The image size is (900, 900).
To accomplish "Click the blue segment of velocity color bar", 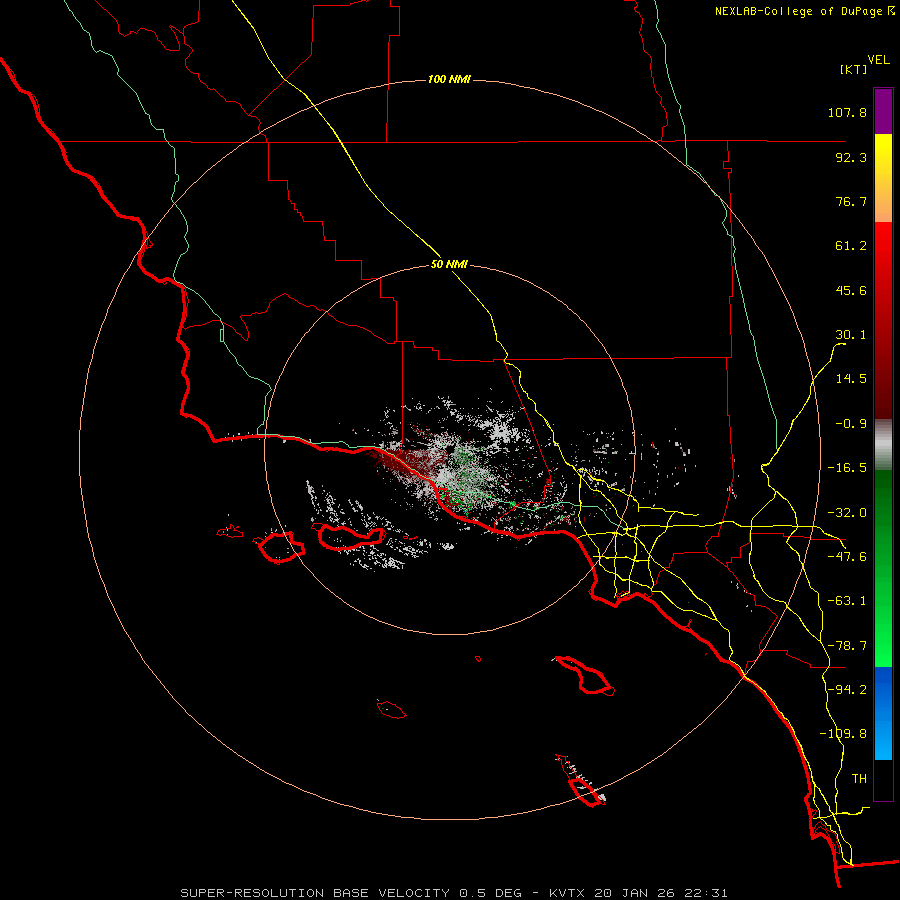I will tap(883, 713).
